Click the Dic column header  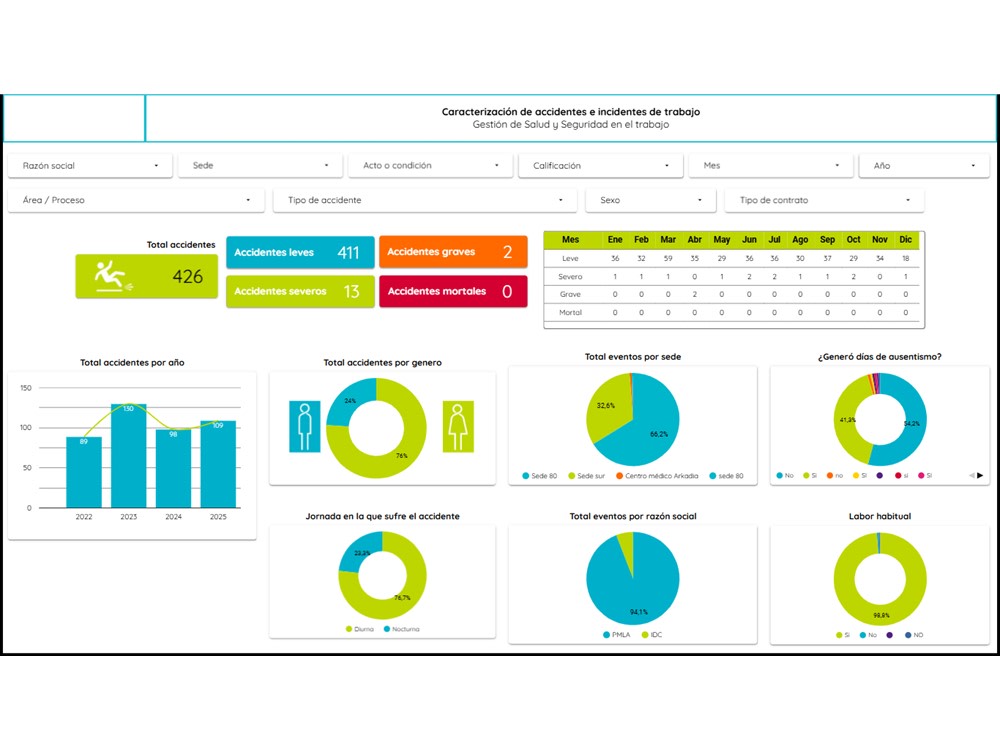906,240
